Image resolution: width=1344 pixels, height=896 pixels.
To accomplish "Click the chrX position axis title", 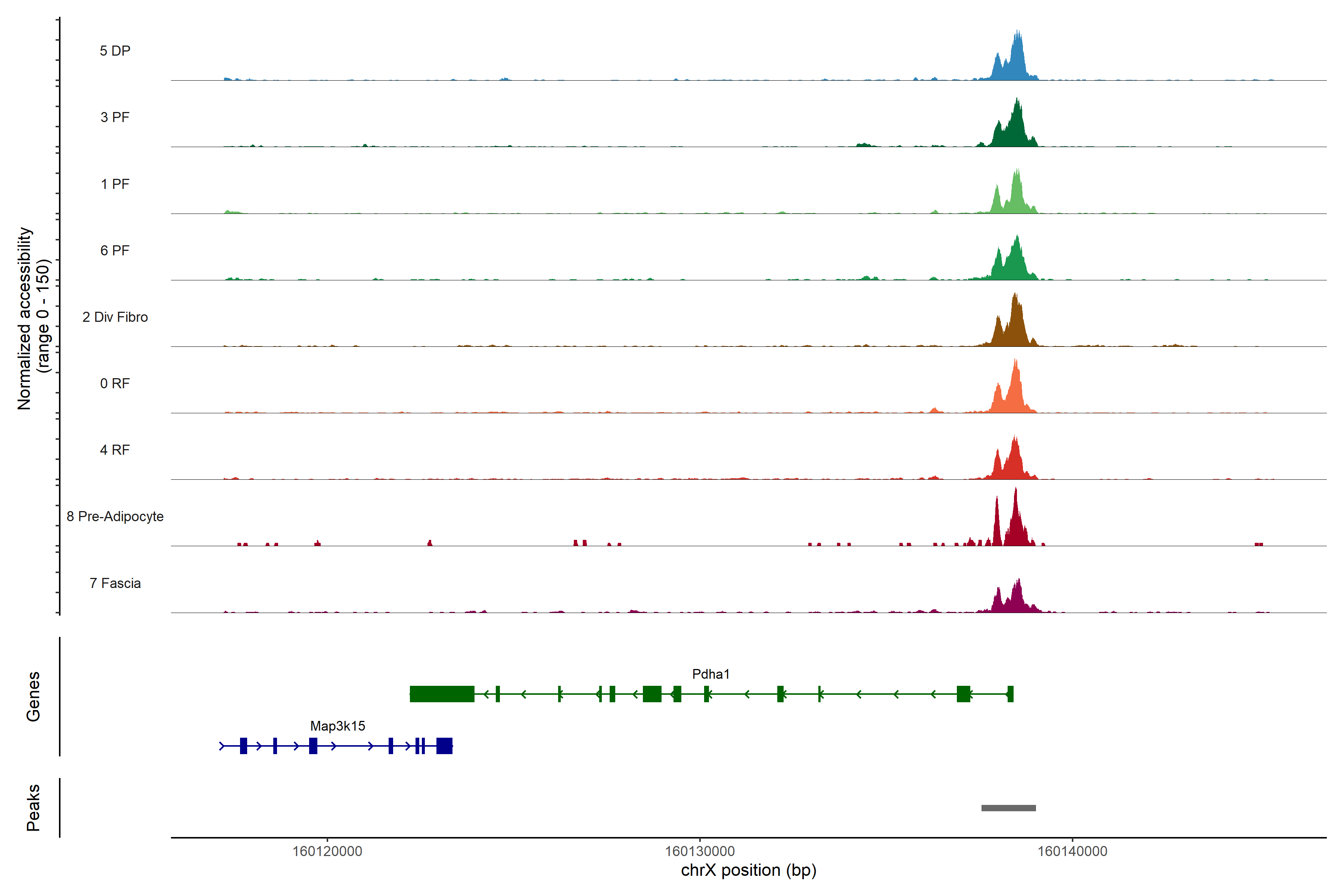I will tap(748, 870).
